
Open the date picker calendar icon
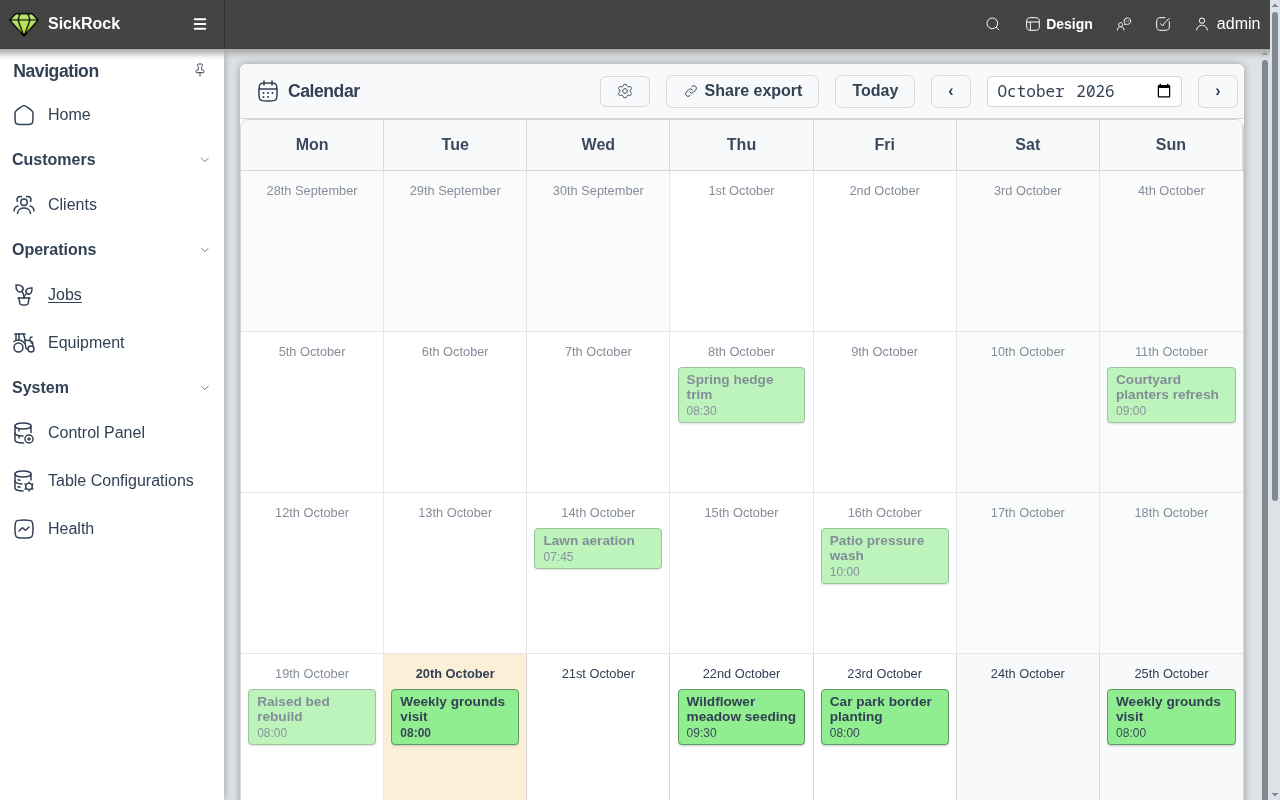click(1164, 91)
